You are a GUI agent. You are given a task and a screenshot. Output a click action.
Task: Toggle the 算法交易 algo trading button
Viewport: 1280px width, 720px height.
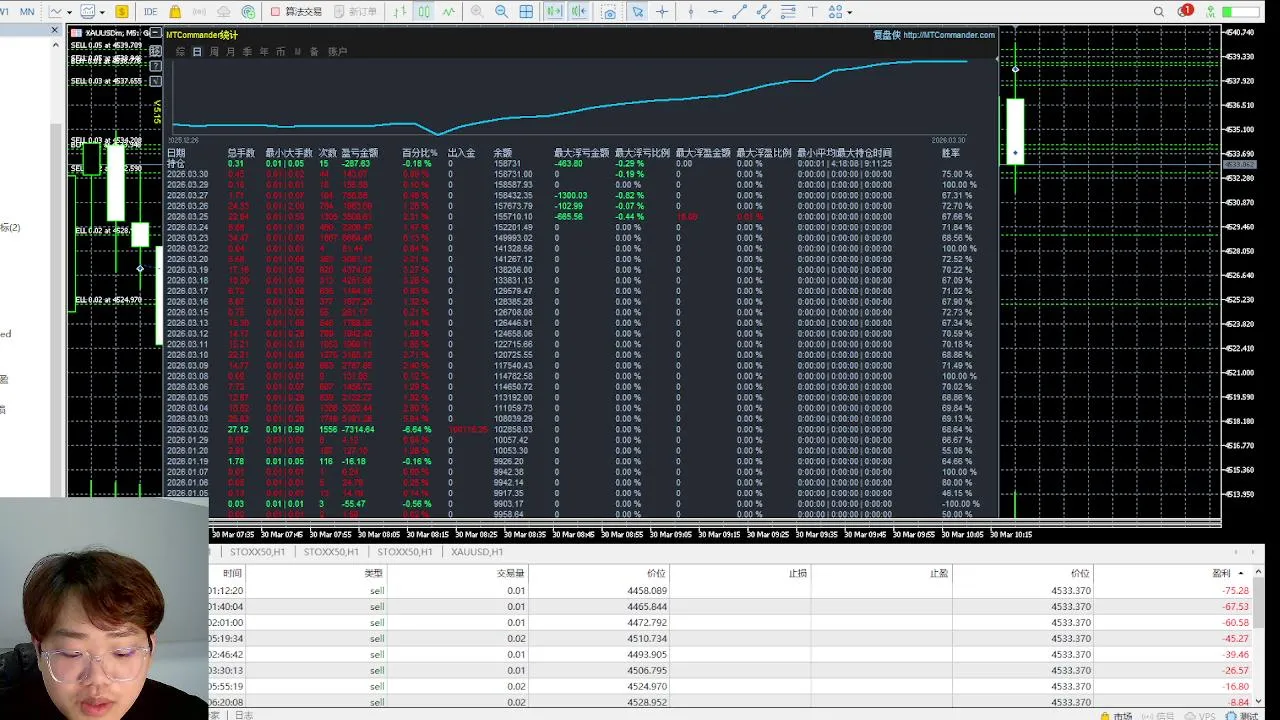297,12
